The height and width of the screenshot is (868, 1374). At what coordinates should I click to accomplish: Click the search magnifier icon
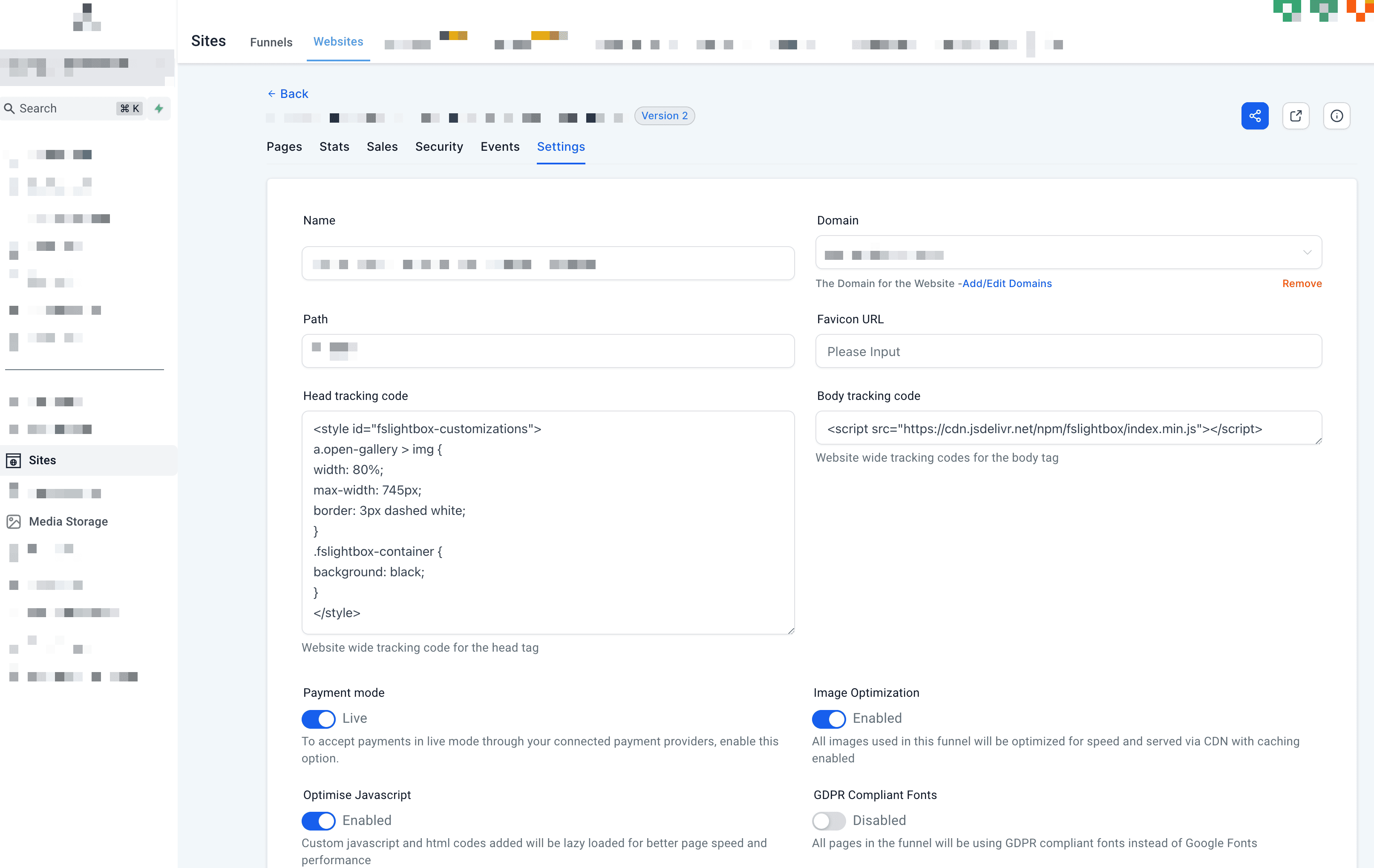pos(9,108)
